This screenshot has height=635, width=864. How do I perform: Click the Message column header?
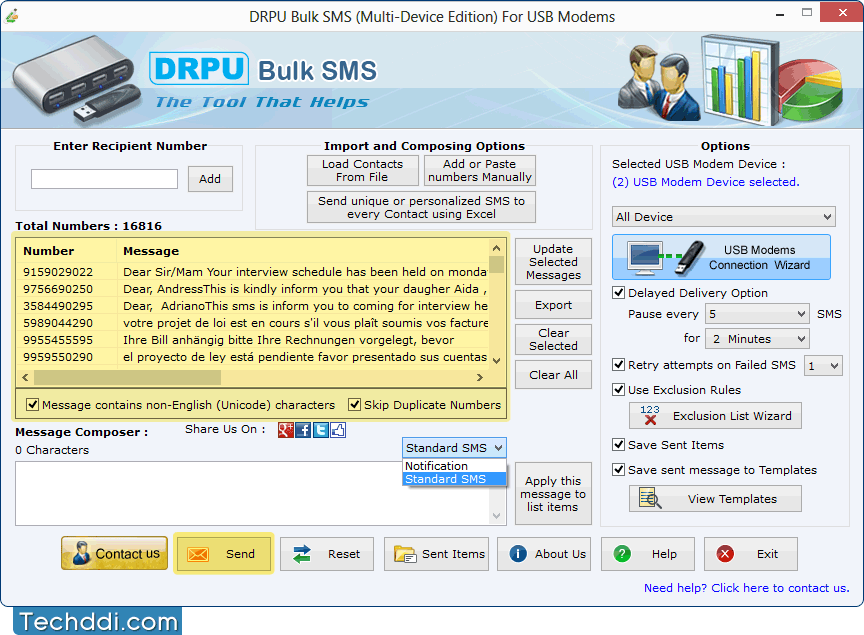303,251
